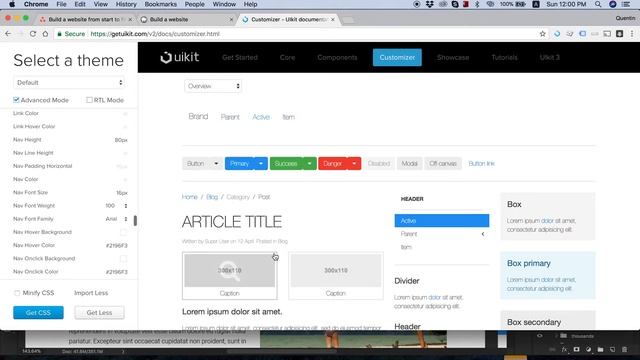Expand the Danger button dropdown arrow
640x360 pixels.
(354, 164)
